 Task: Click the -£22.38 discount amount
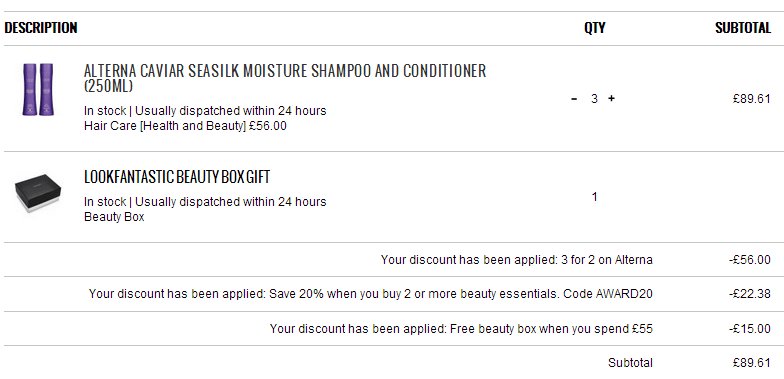coord(750,294)
